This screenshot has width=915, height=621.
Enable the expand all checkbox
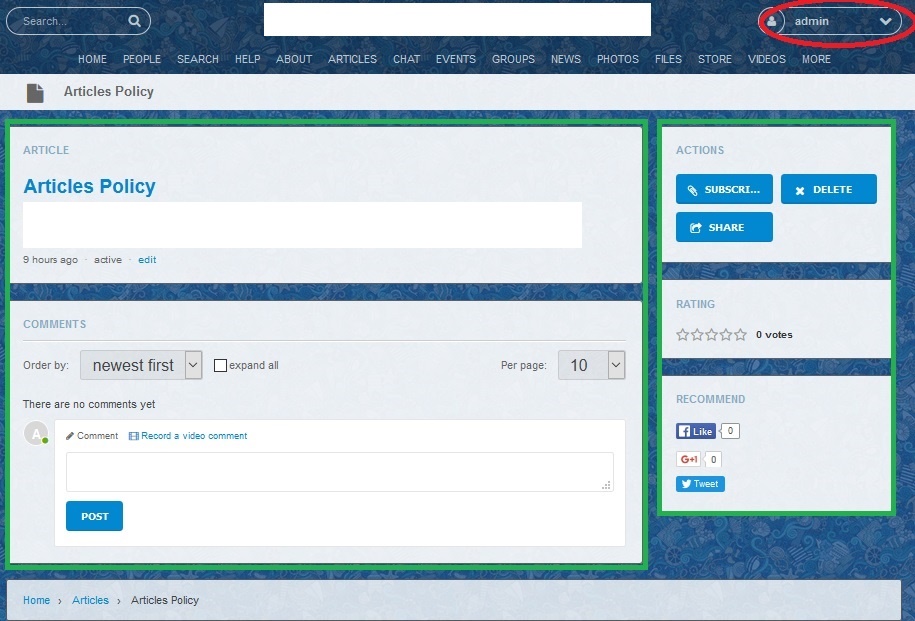point(221,366)
